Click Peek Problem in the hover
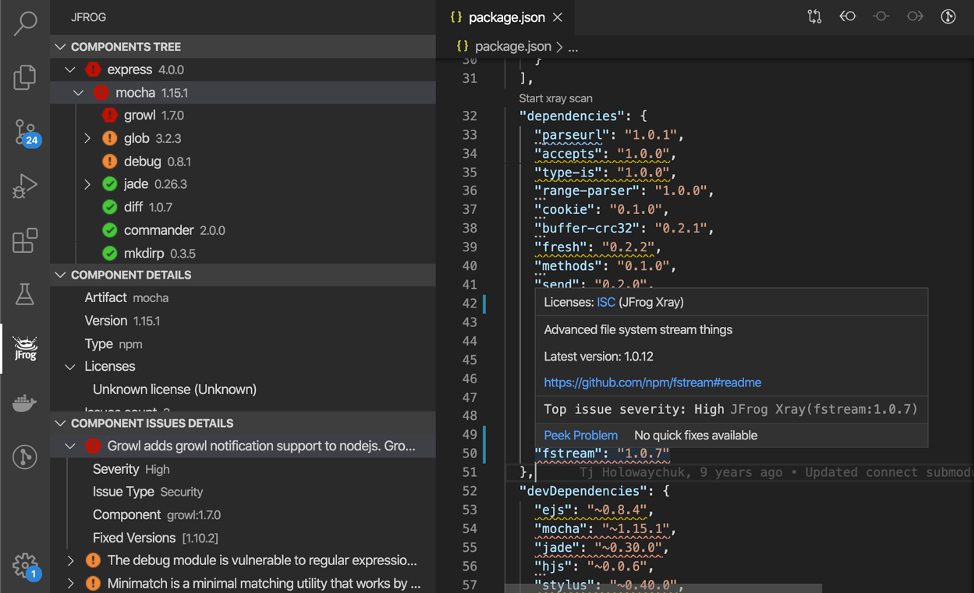The height and width of the screenshot is (593, 974). pos(580,435)
